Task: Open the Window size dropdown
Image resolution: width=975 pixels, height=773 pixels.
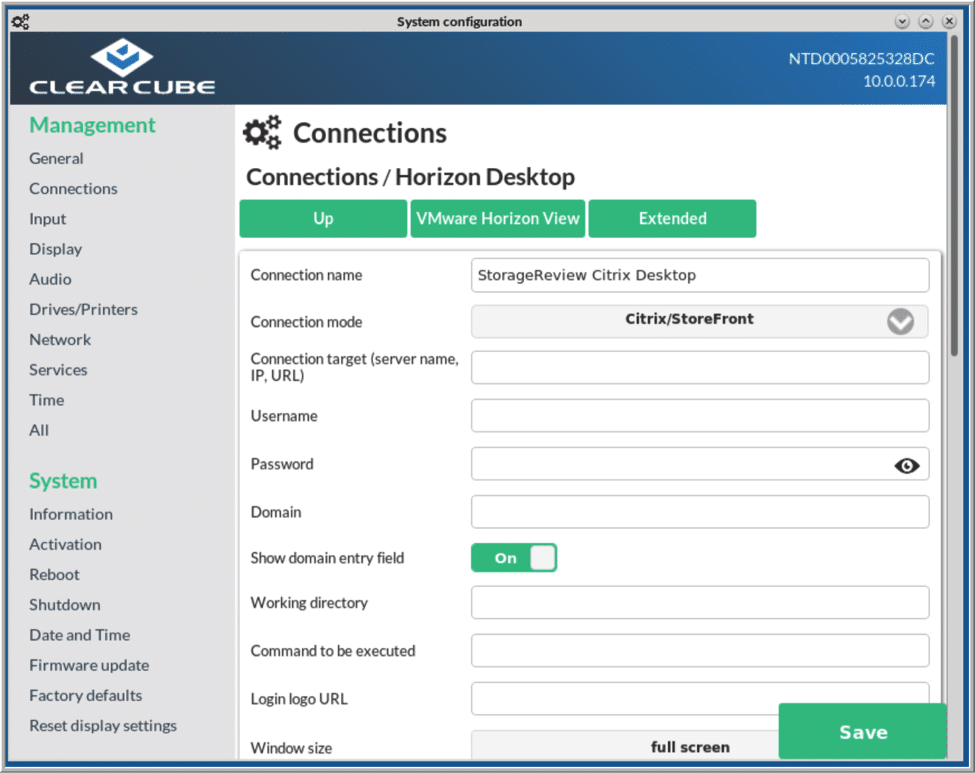Action: coord(624,745)
